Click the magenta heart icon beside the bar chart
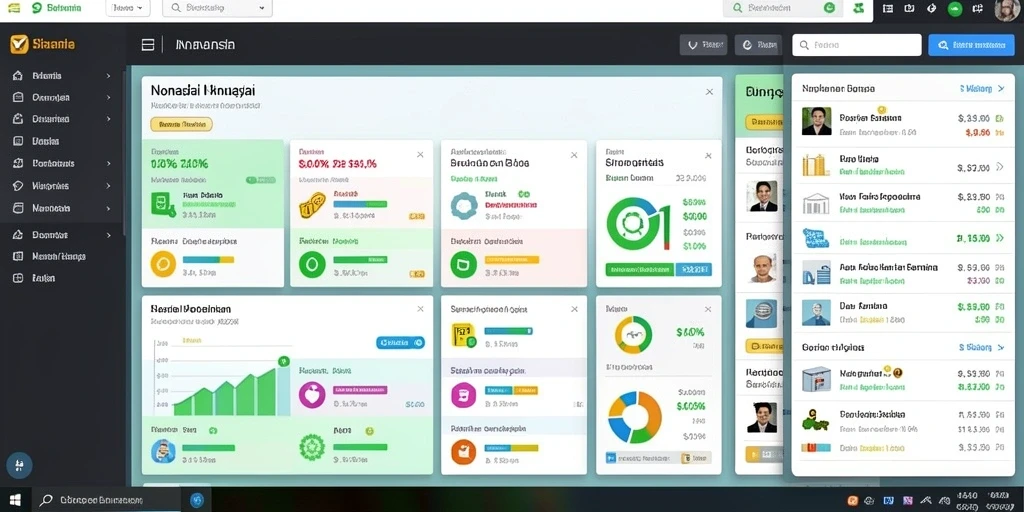Viewport: 1024px width, 512px height. point(312,395)
